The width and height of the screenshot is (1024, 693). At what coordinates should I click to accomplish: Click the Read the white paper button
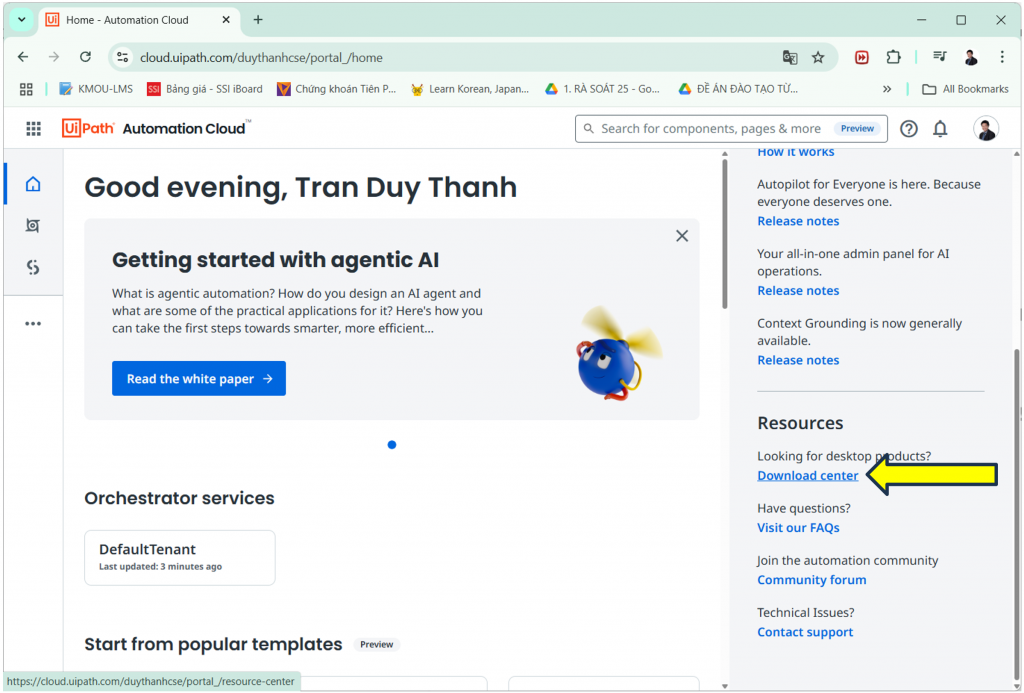[x=199, y=379]
